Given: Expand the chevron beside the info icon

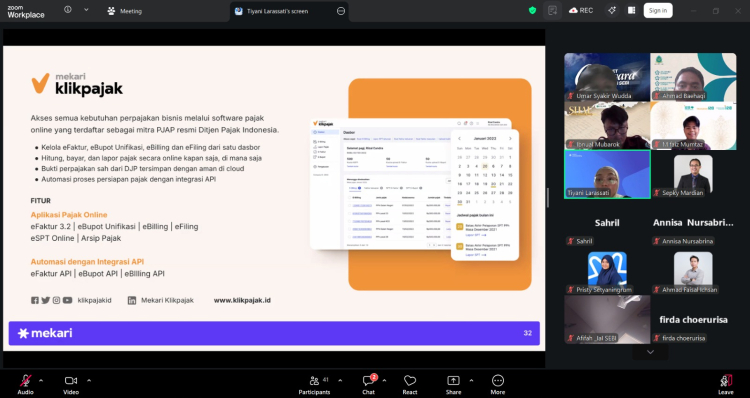Looking at the screenshot, I should click(86, 10).
